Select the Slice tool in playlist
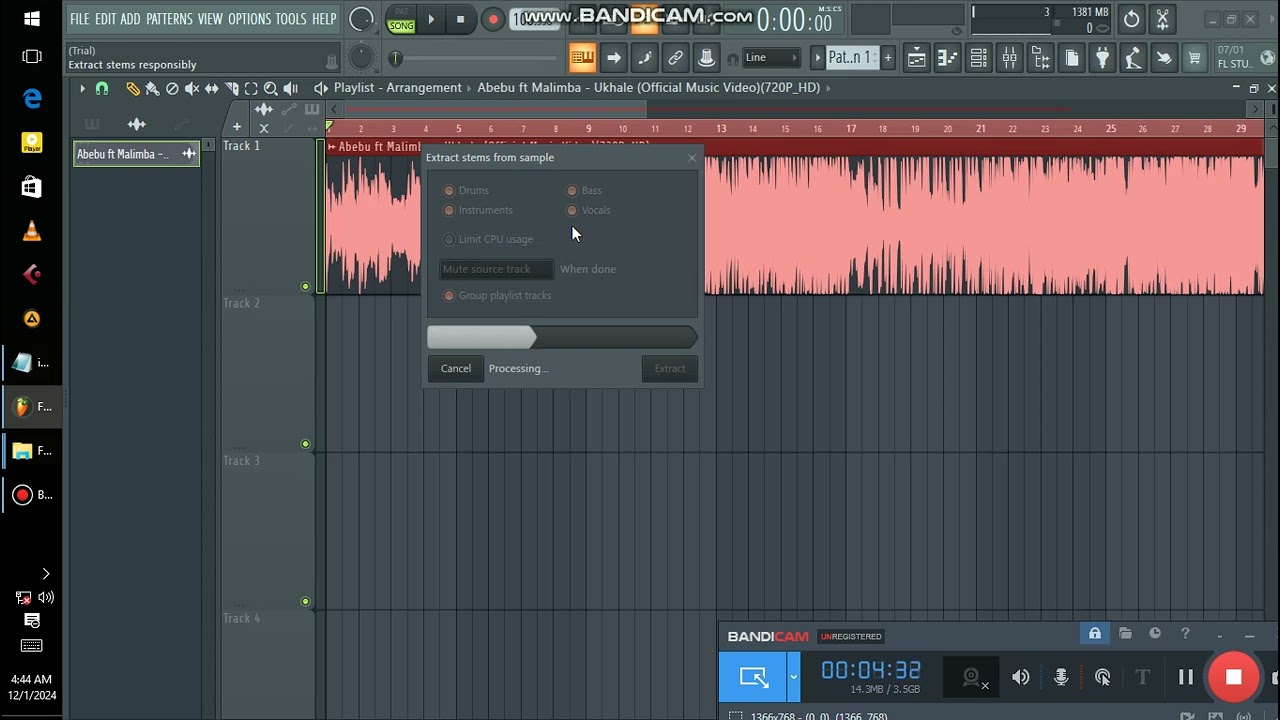Screen dimensions: 1280x720 (x=232, y=88)
